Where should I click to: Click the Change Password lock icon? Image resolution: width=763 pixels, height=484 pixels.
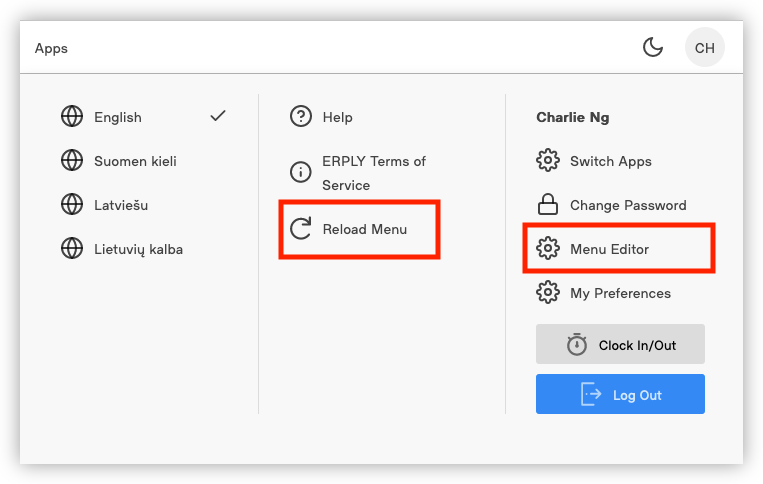click(548, 204)
